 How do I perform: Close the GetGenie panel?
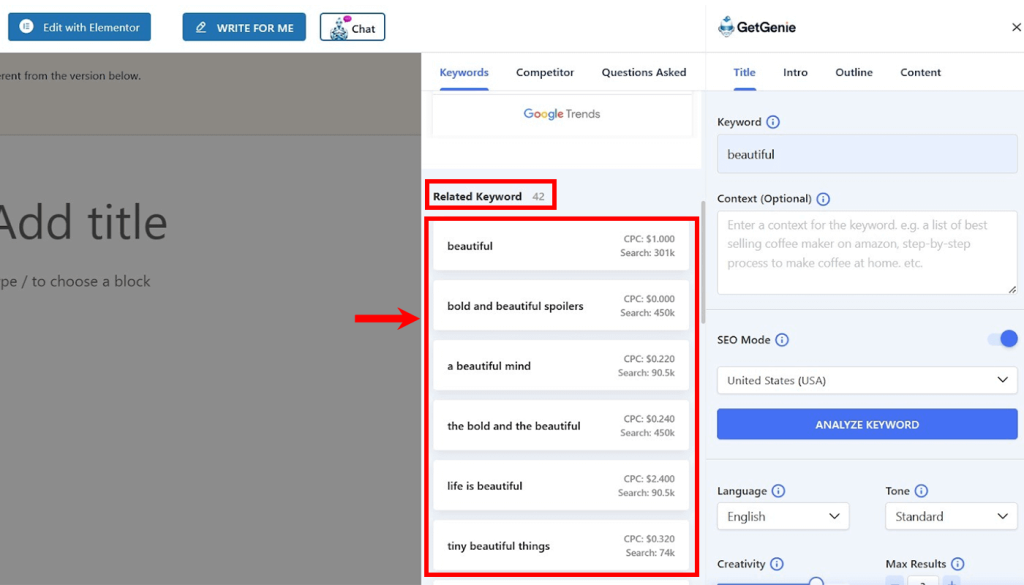tap(1016, 27)
